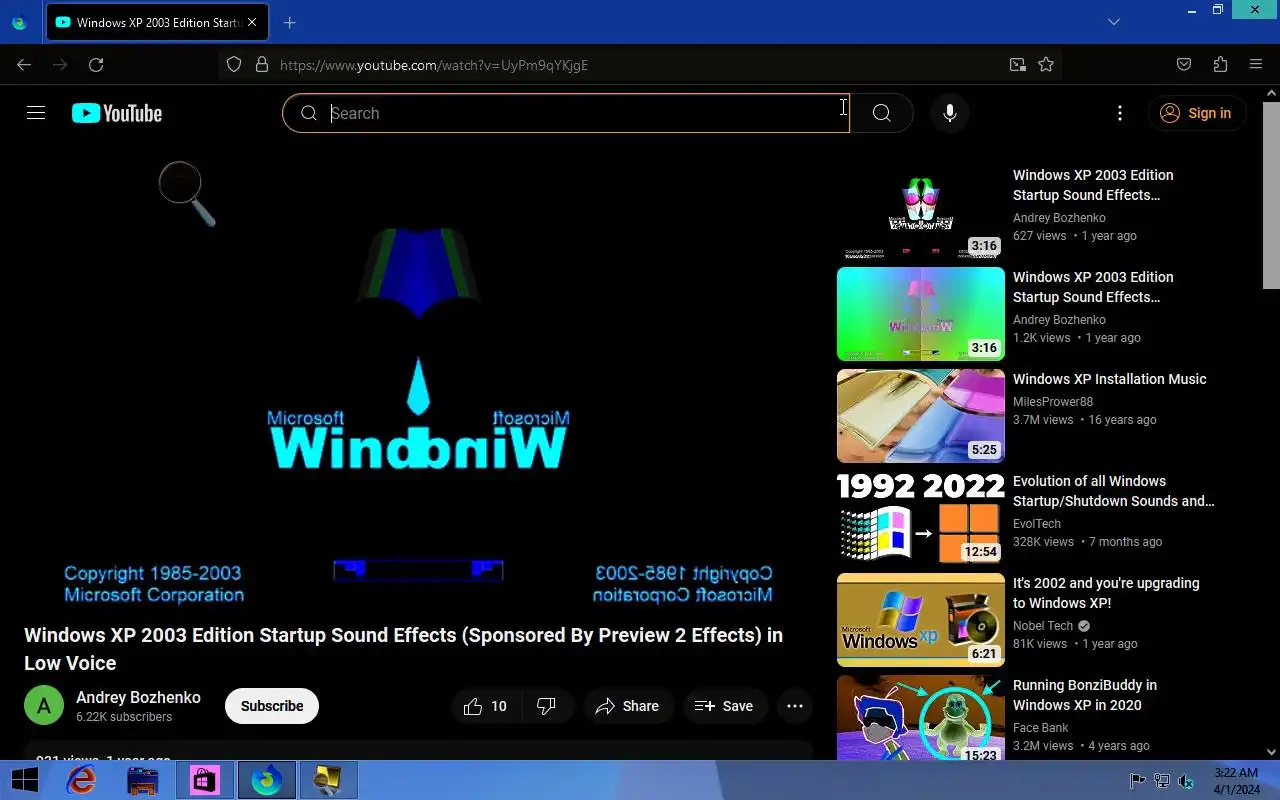Open Andrey Bozhenko channel avatar
This screenshot has height=800, width=1280.
pyautogui.click(x=44, y=706)
